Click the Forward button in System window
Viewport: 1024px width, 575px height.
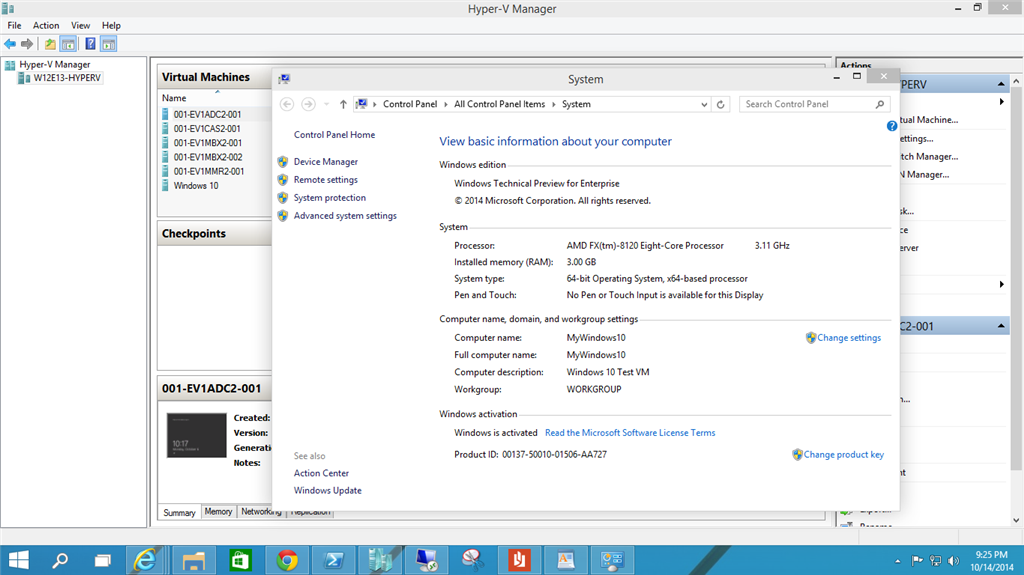pos(308,104)
